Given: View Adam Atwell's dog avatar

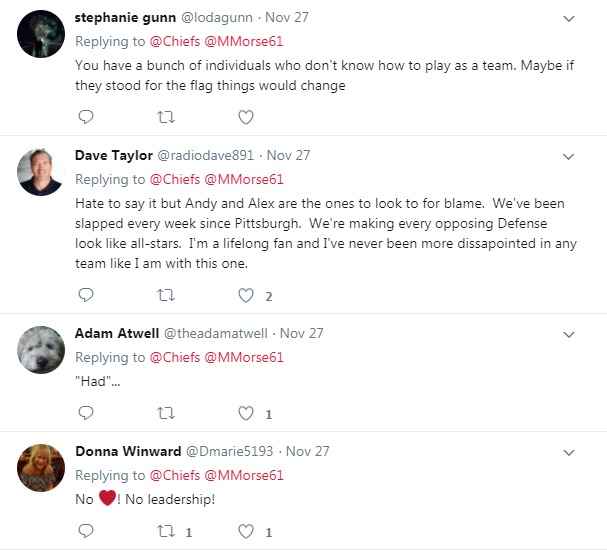Looking at the screenshot, I should [42, 352].
